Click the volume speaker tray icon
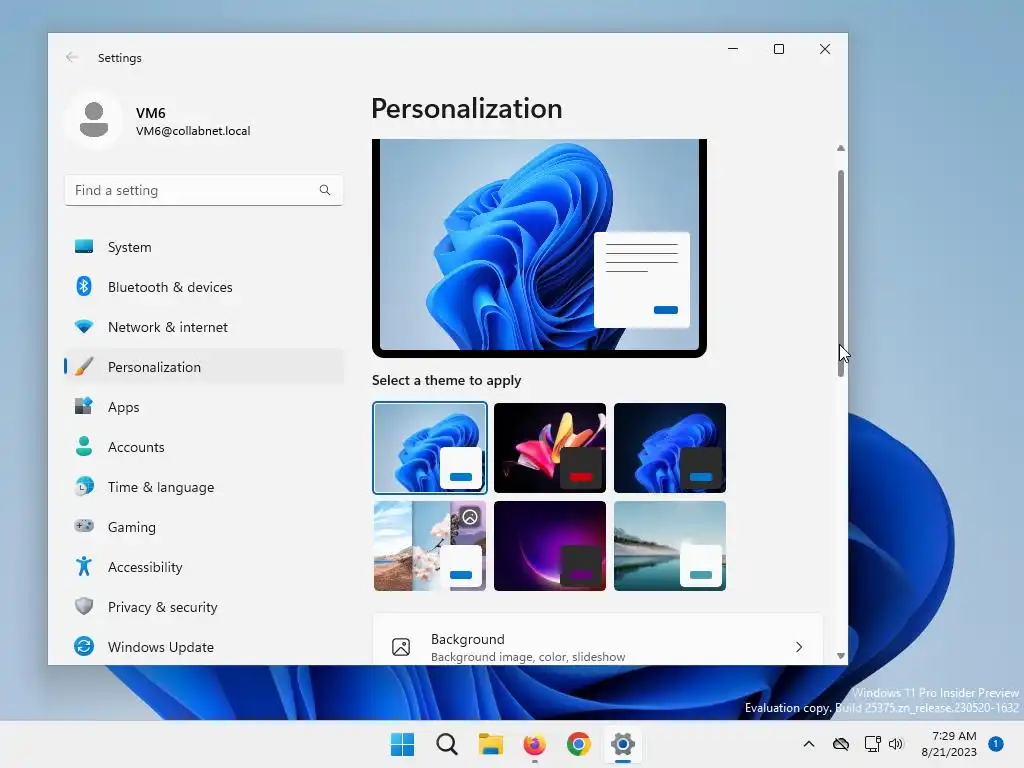Image resolution: width=1024 pixels, height=768 pixels. point(896,744)
